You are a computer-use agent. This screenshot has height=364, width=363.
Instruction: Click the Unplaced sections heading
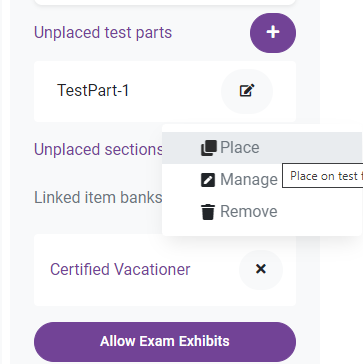coord(98,149)
